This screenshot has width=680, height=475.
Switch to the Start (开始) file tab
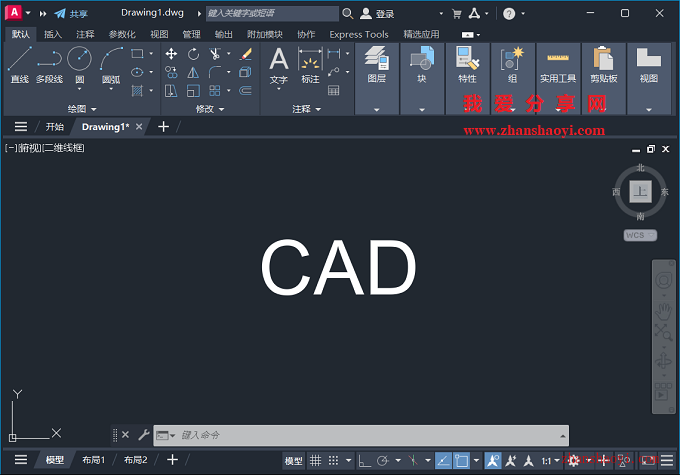[55, 127]
